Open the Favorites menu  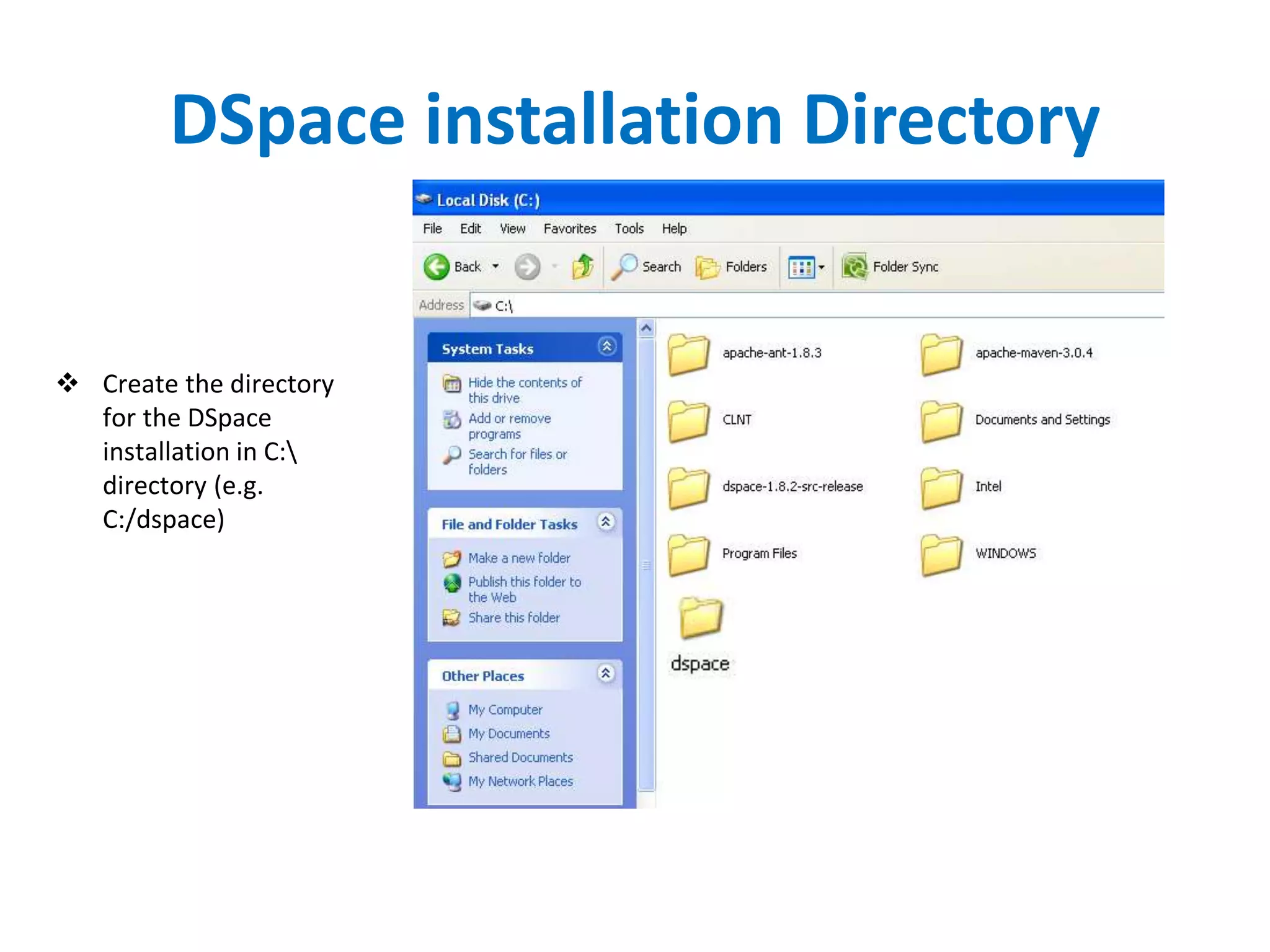[x=570, y=229]
